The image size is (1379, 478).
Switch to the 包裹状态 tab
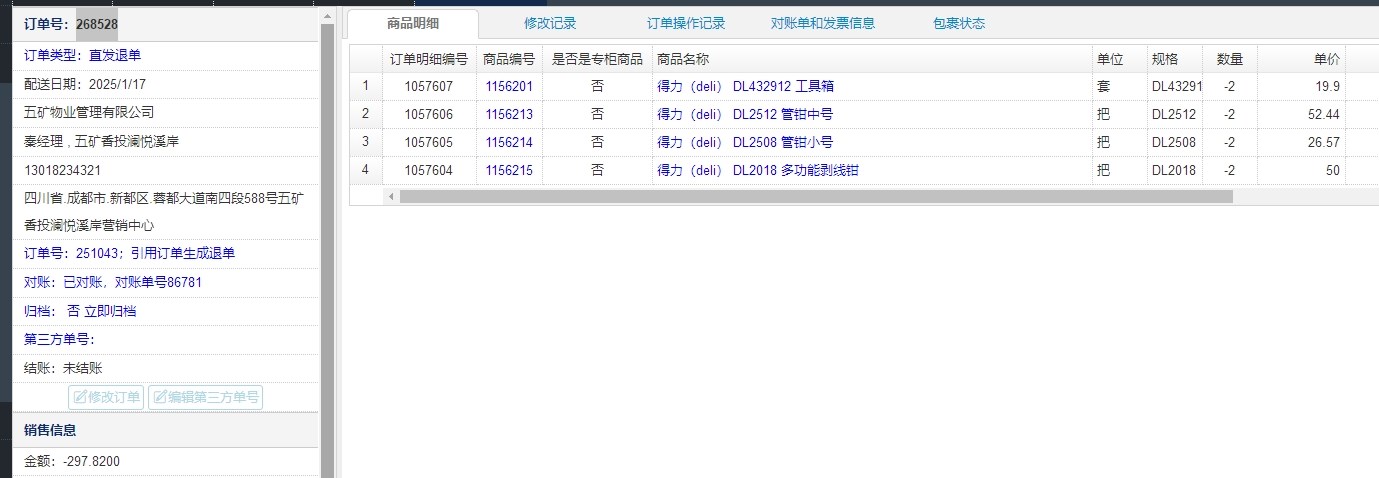959,24
